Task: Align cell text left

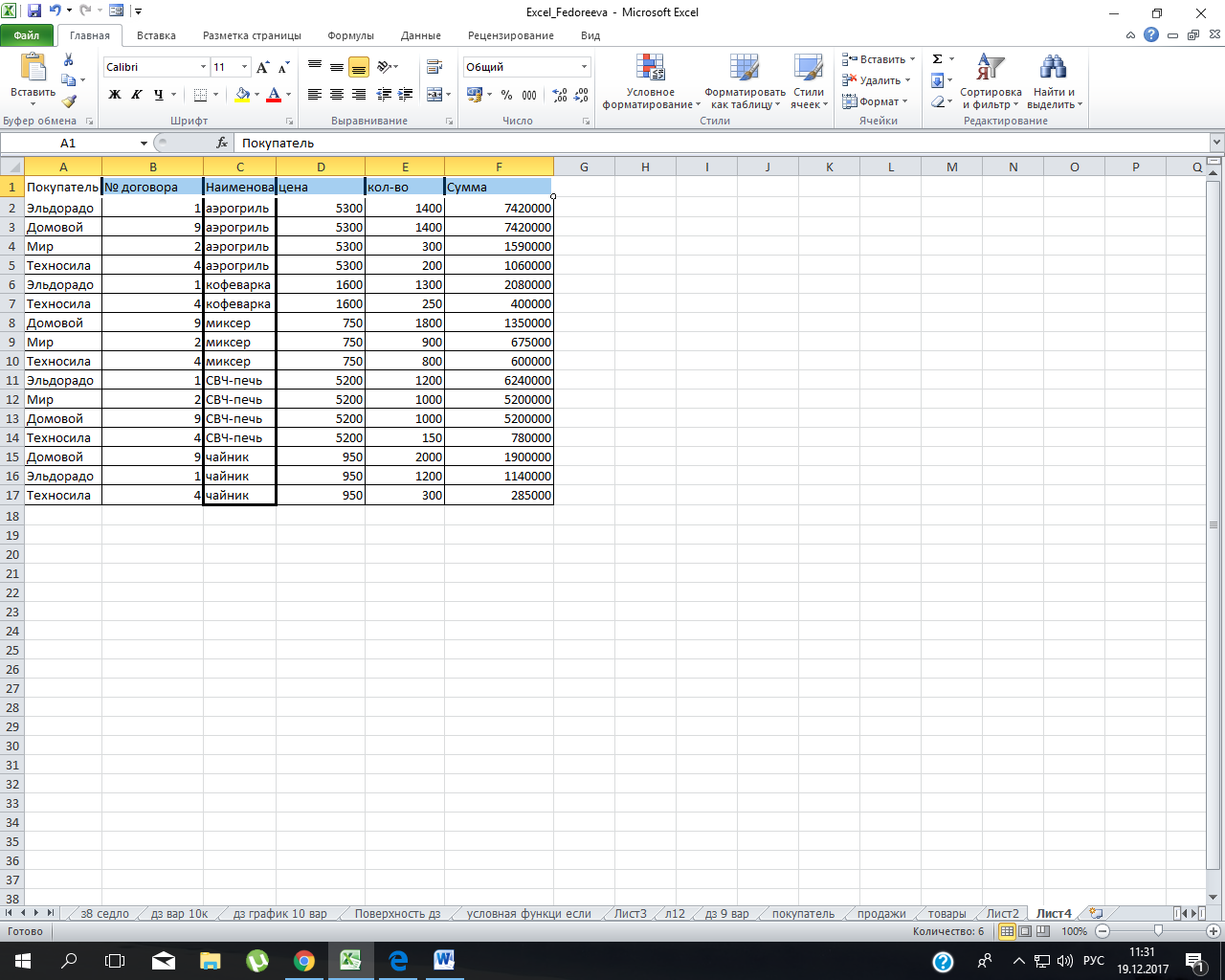Action: coord(314,94)
